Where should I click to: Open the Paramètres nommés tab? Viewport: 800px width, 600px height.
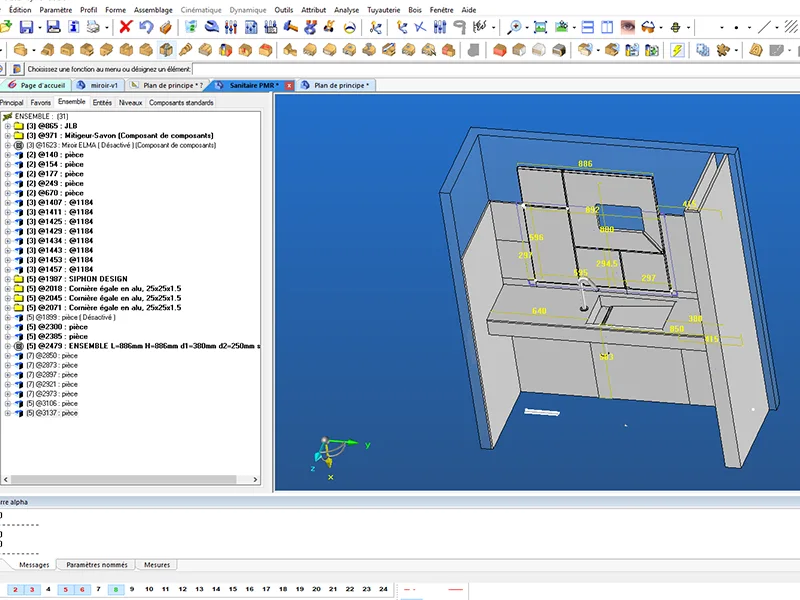[95, 565]
